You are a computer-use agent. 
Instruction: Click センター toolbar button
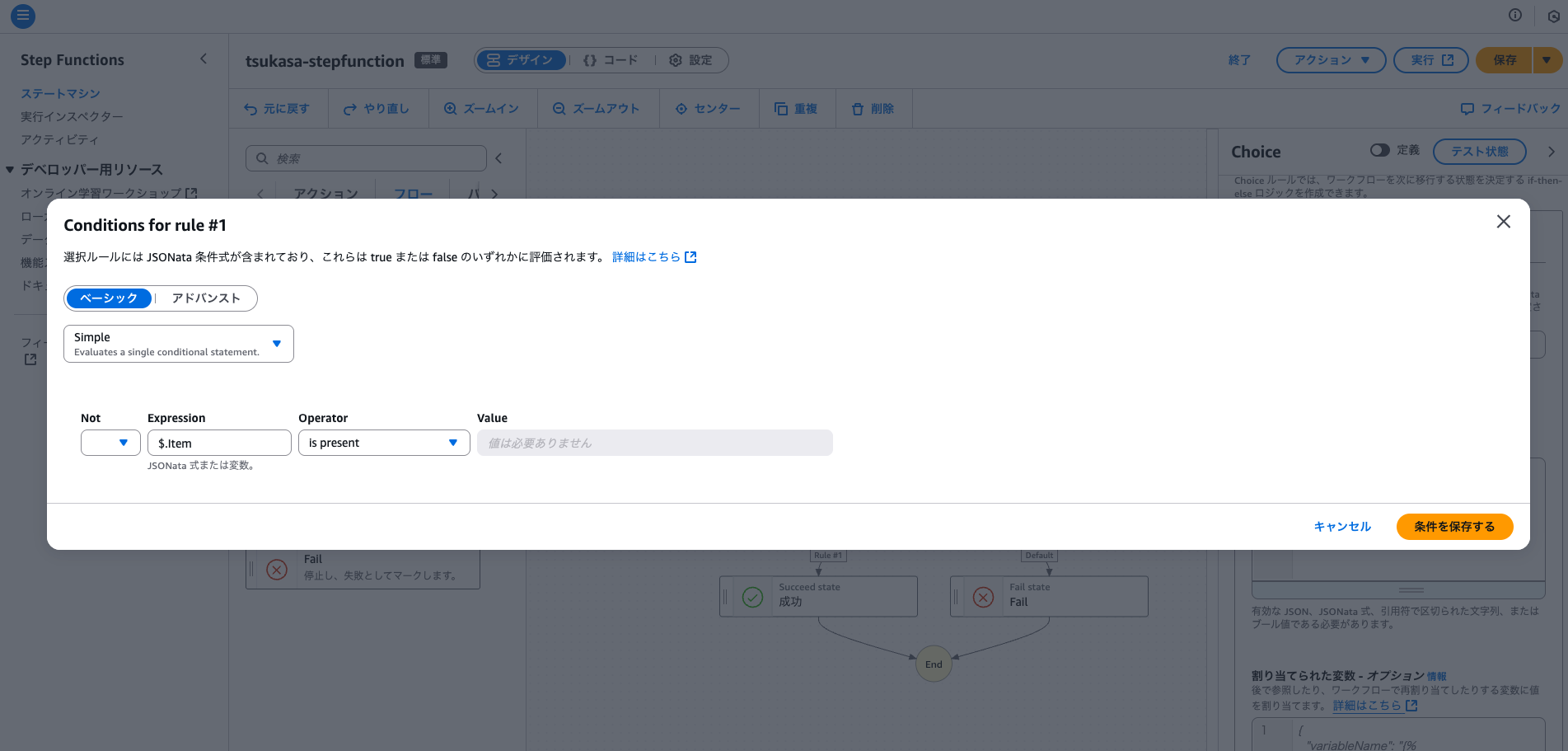tap(708, 109)
